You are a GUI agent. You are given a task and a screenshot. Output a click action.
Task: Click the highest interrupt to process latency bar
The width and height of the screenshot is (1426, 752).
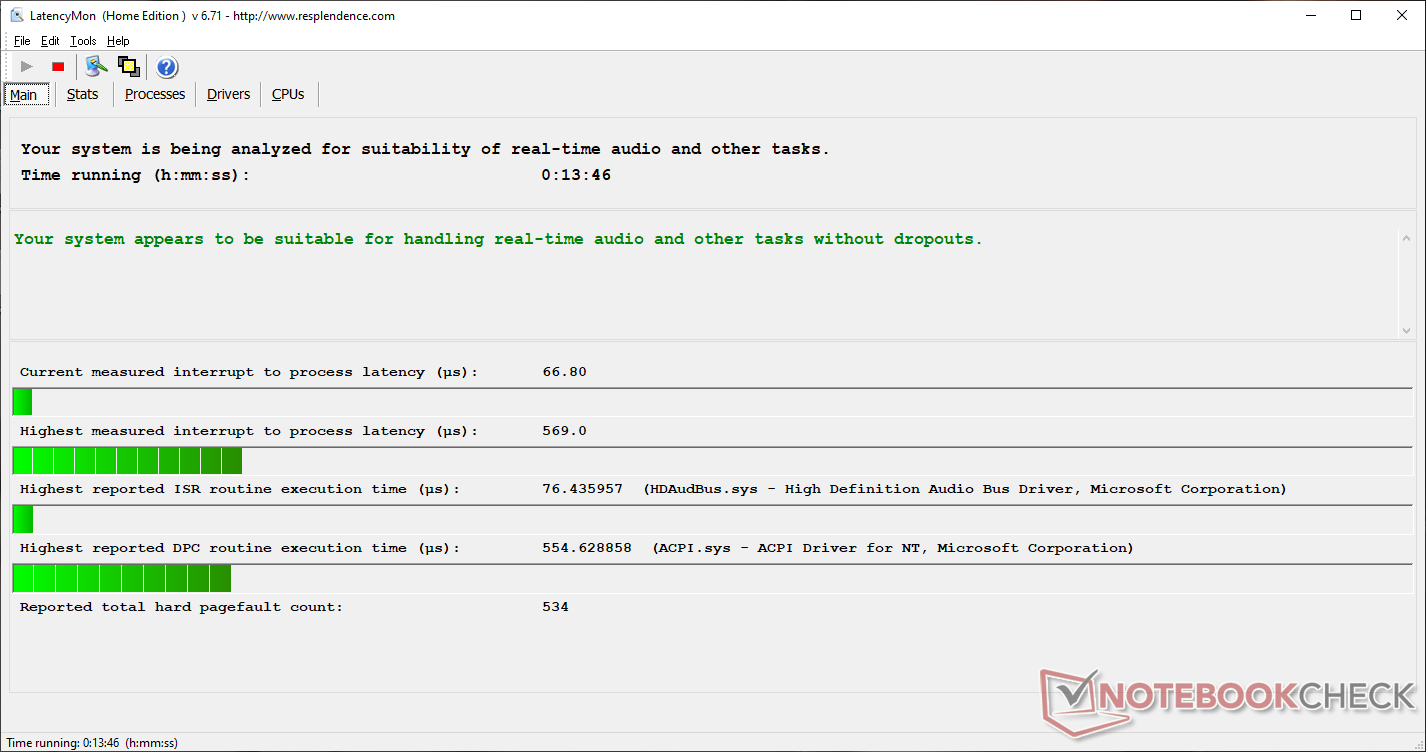[x=712, y=461]
